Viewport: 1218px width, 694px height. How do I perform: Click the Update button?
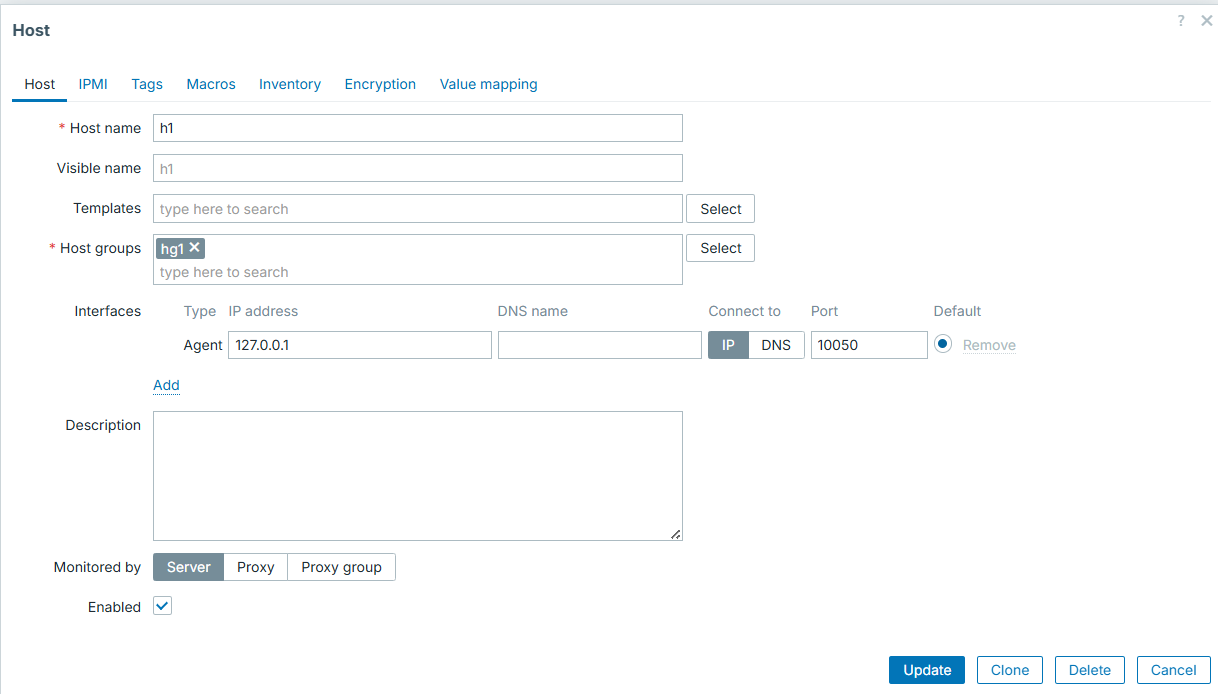[926, 670]
